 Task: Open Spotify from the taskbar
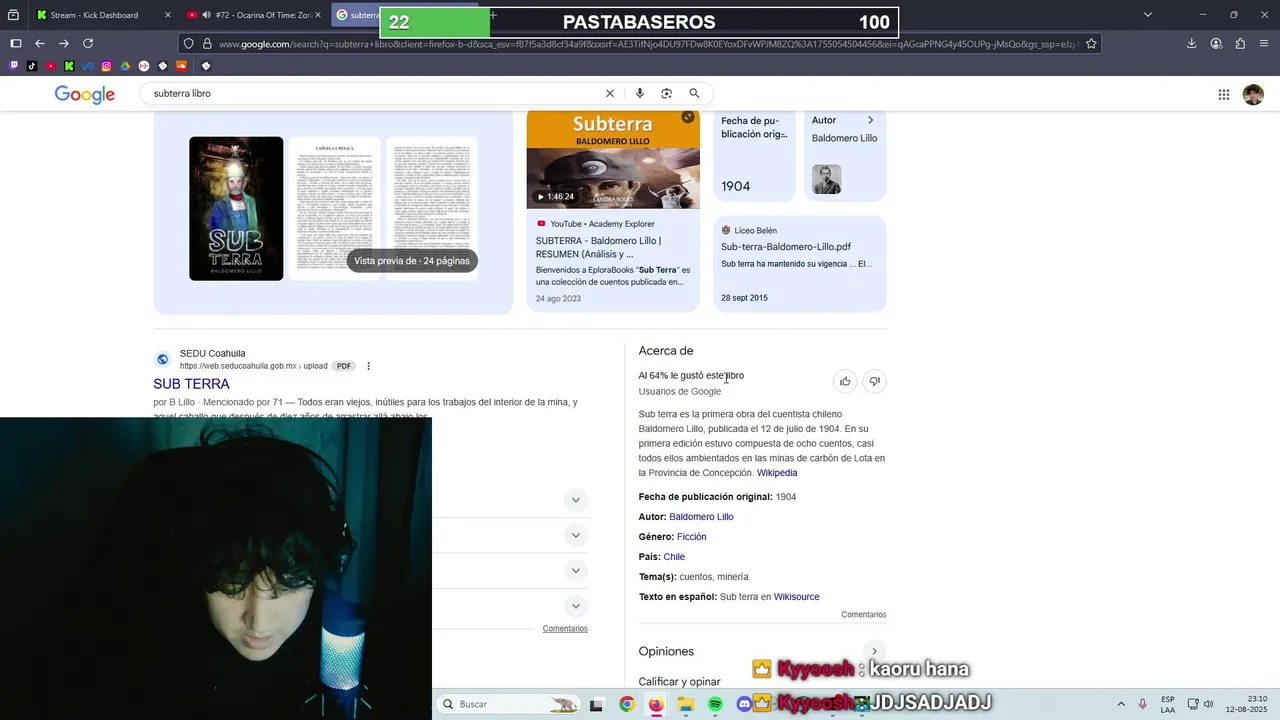click(x=715, y=704)
